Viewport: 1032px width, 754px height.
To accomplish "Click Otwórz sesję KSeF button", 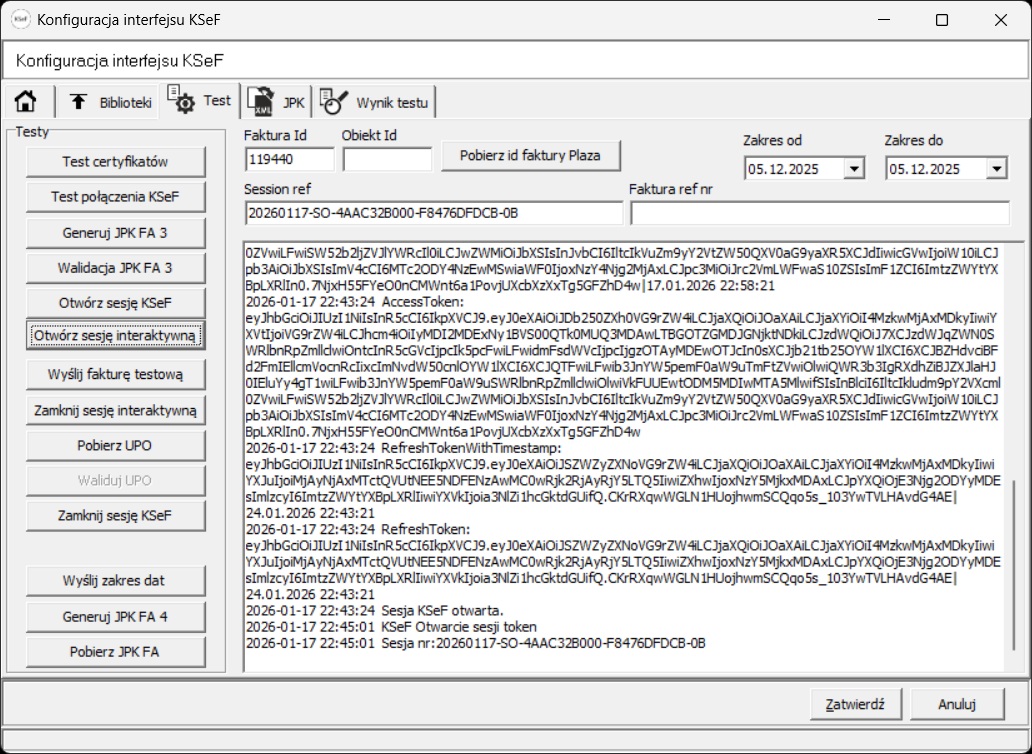I will coord(115,303).
